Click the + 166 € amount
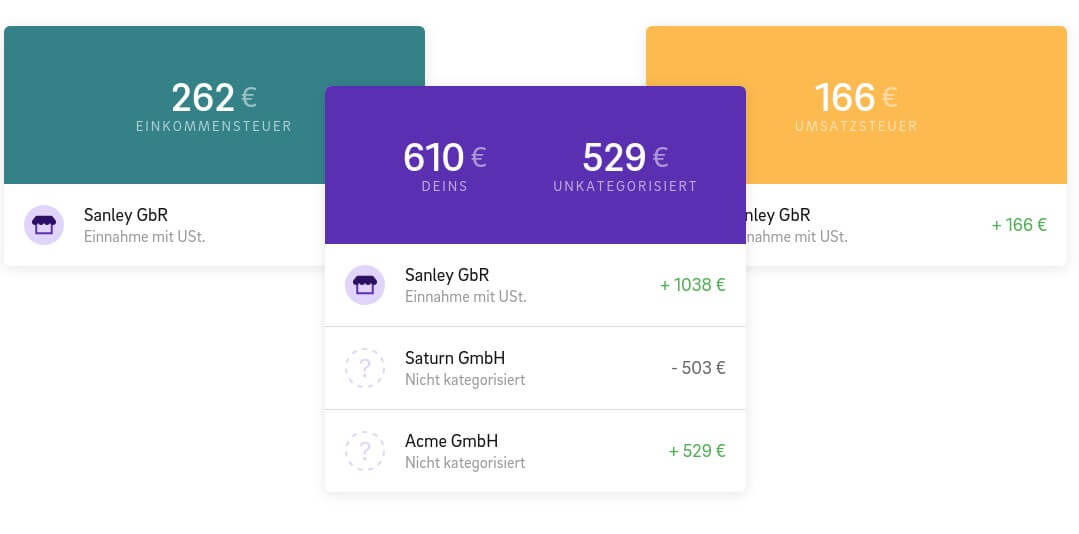Screen dimensions: 1079x534 [1018, 225]
